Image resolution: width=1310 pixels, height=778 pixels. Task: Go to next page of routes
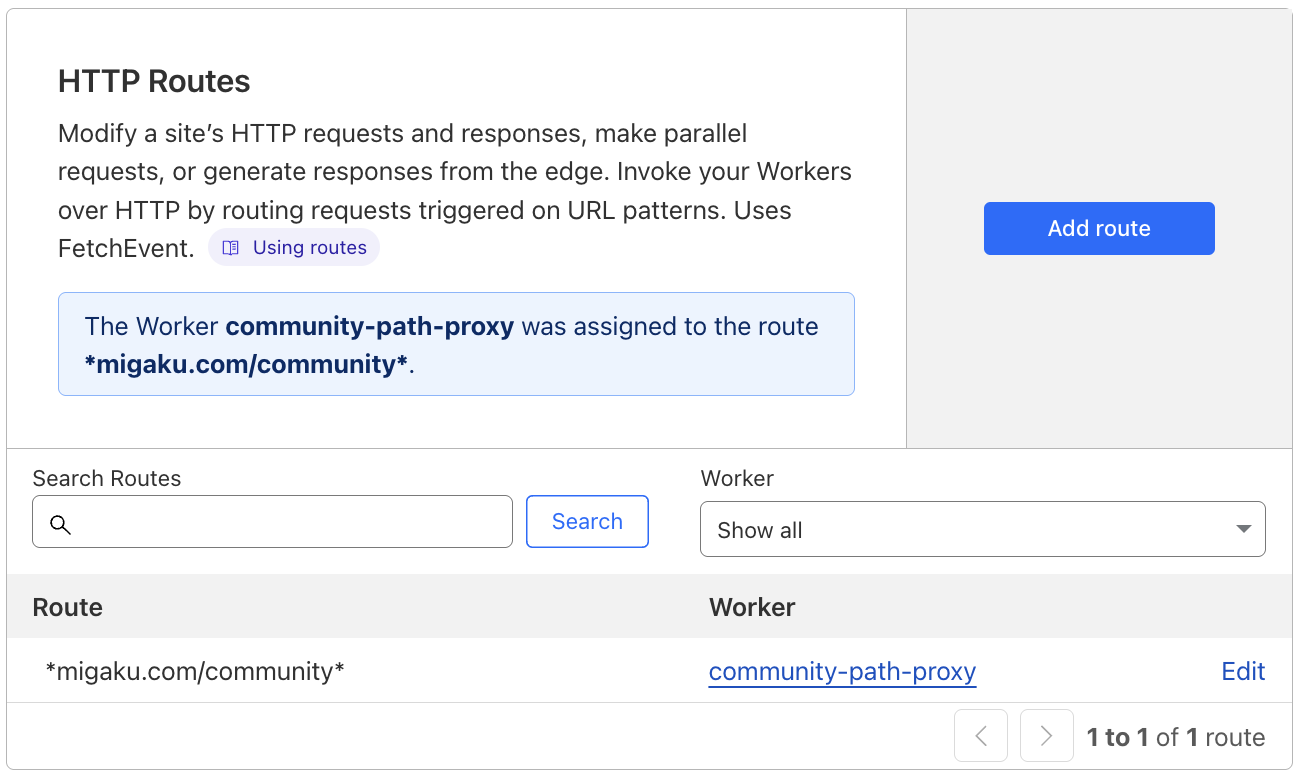pos(1046,736)
